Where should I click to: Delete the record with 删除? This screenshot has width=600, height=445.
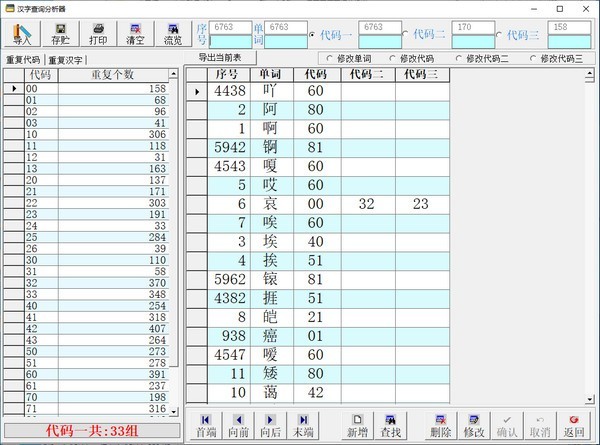441,426
